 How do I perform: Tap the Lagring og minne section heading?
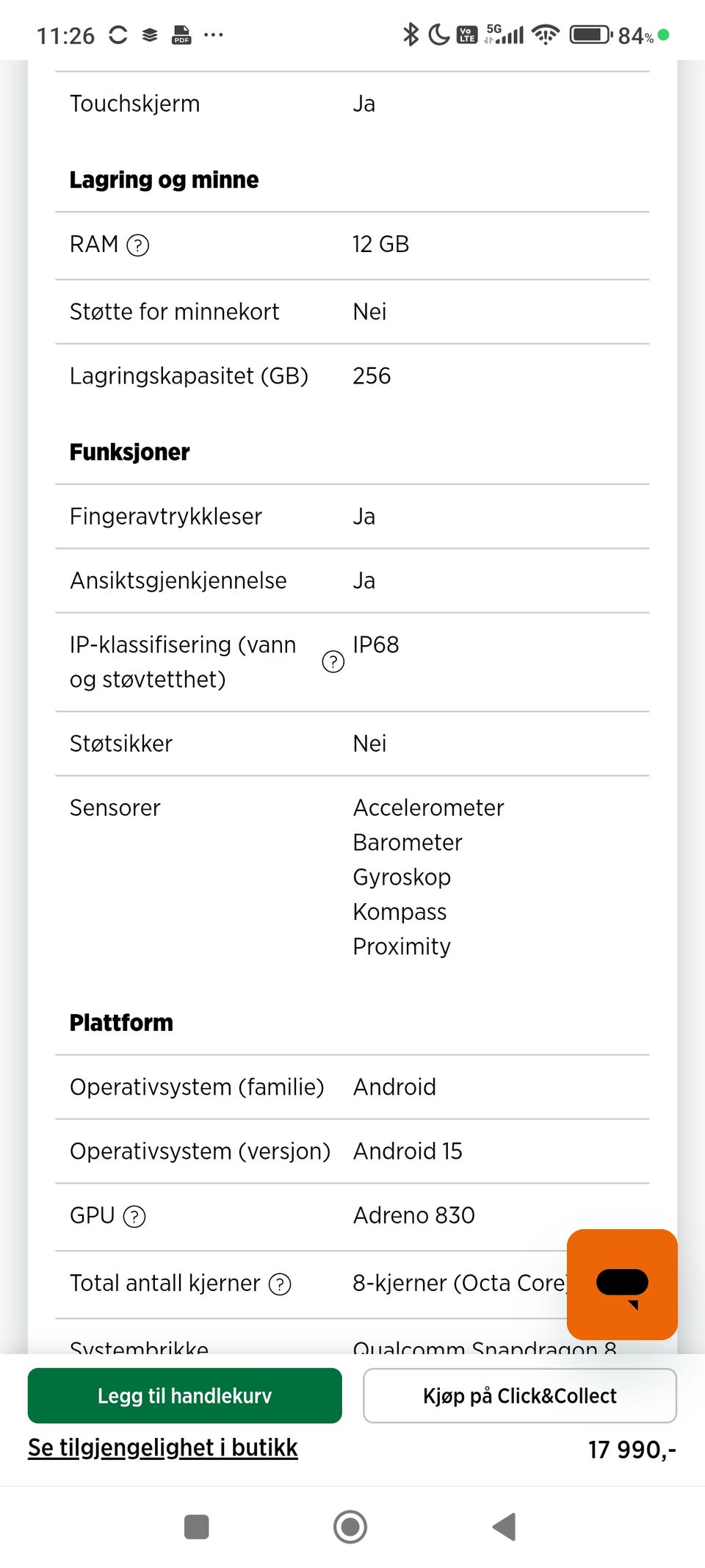pyautogui.click(x=164, y=180)
